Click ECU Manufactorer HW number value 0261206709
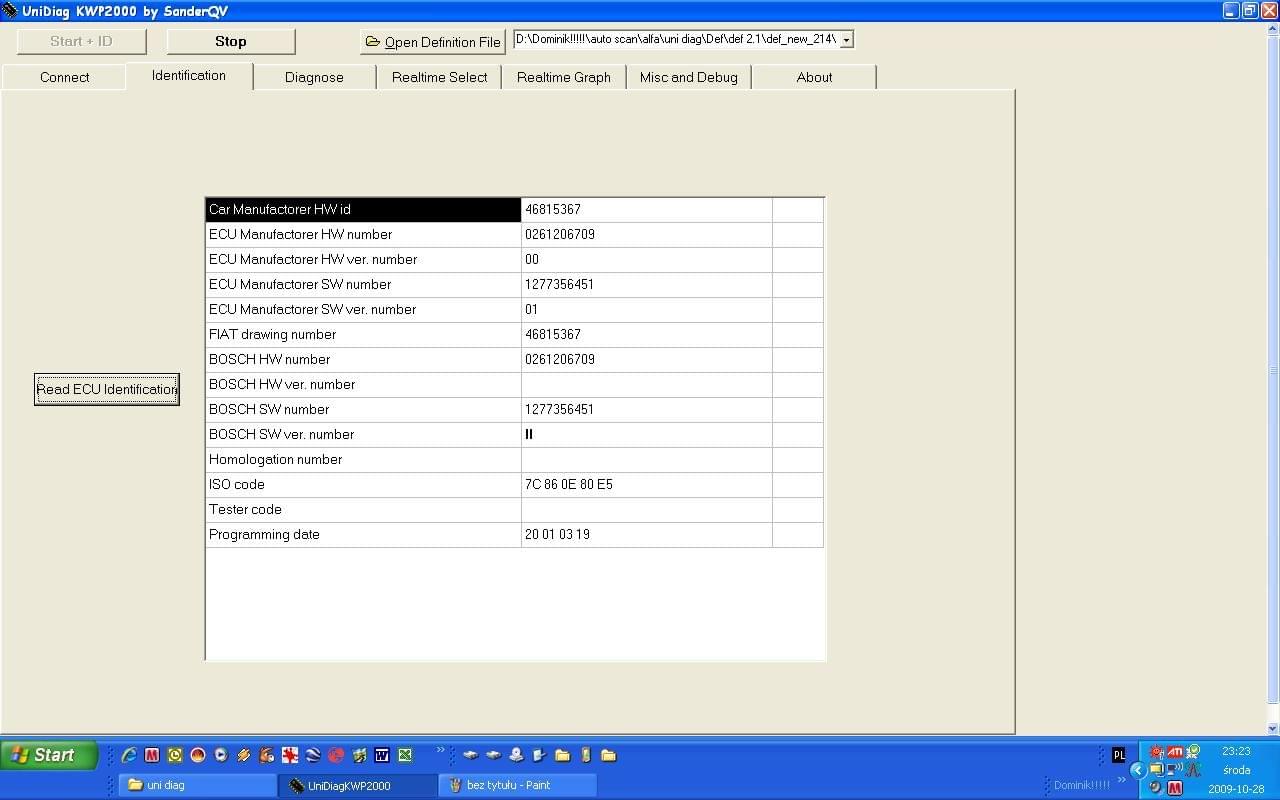 (647, 235)
